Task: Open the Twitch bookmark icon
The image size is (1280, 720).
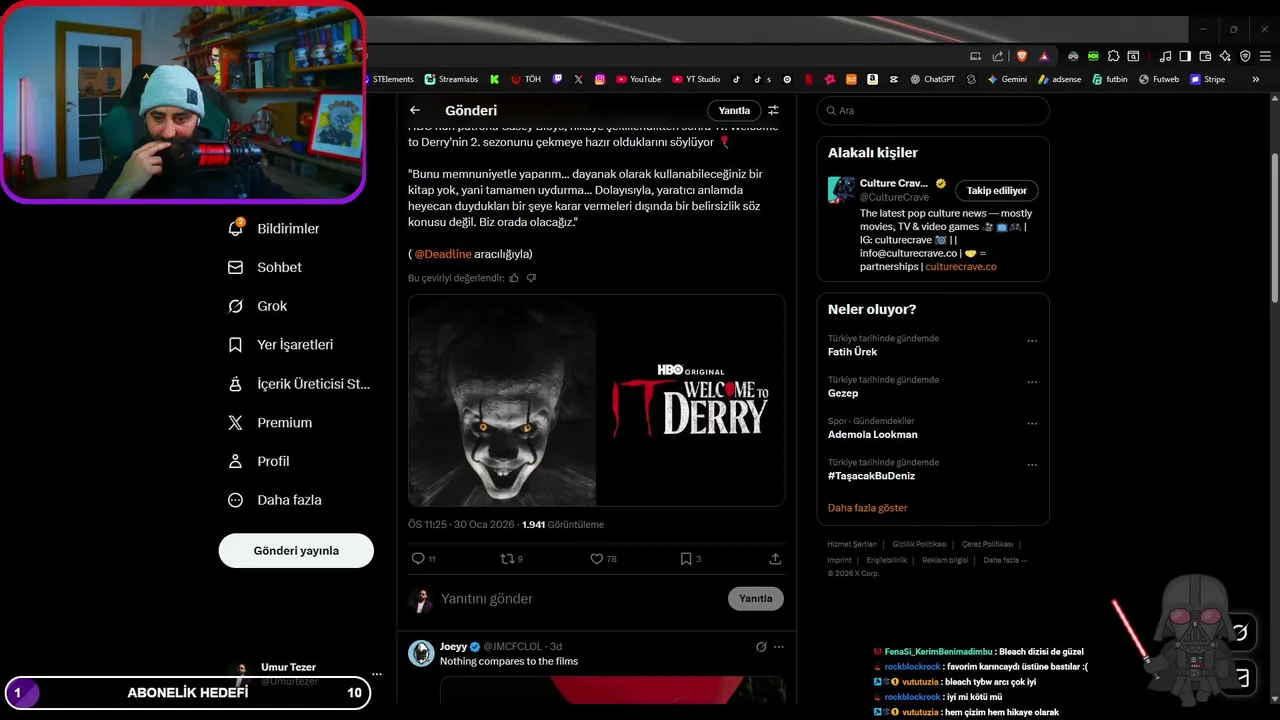Action: 557,79
